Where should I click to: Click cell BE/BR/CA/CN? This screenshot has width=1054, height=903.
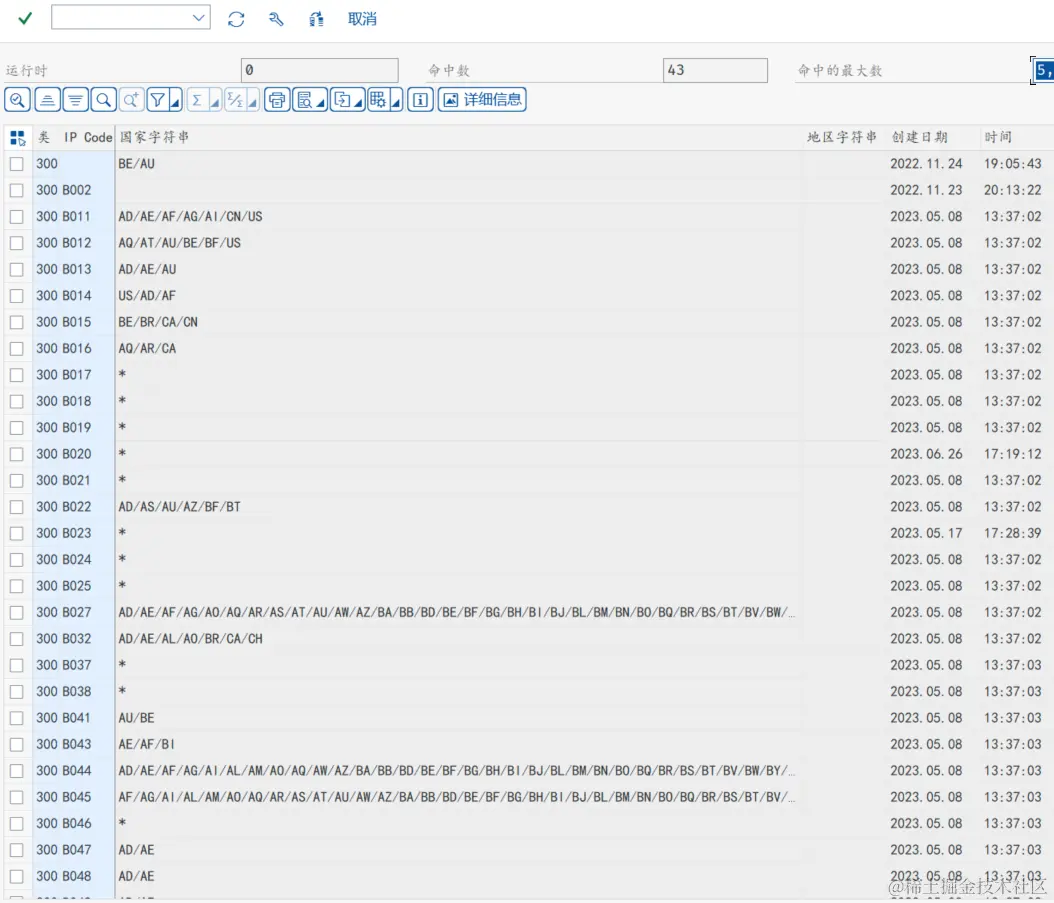(158, 322)
